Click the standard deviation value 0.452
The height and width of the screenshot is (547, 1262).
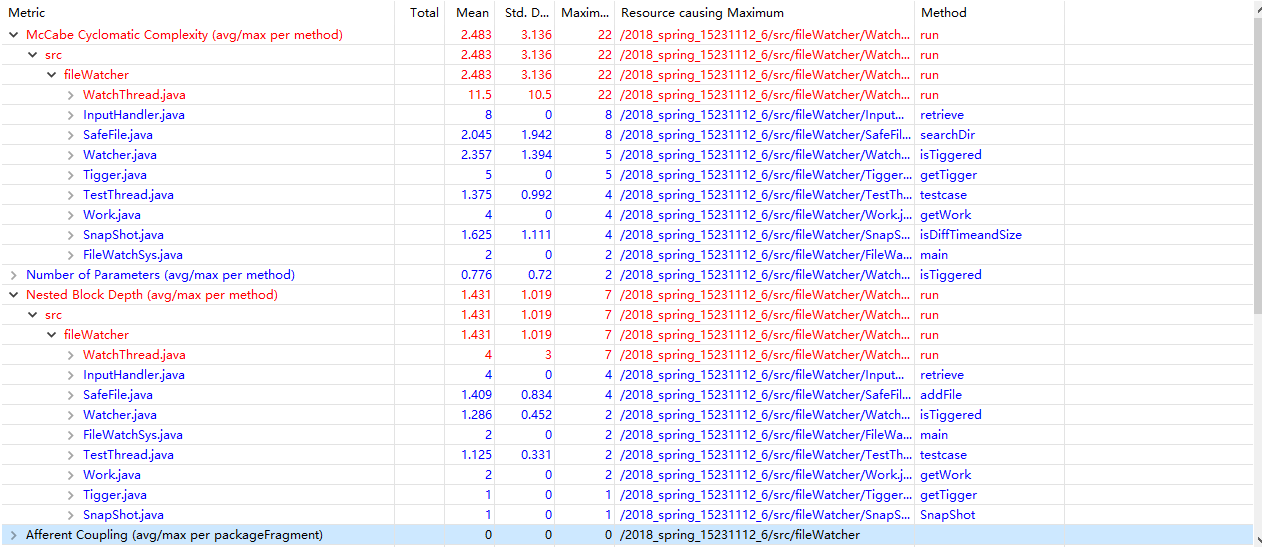[536, 415]
